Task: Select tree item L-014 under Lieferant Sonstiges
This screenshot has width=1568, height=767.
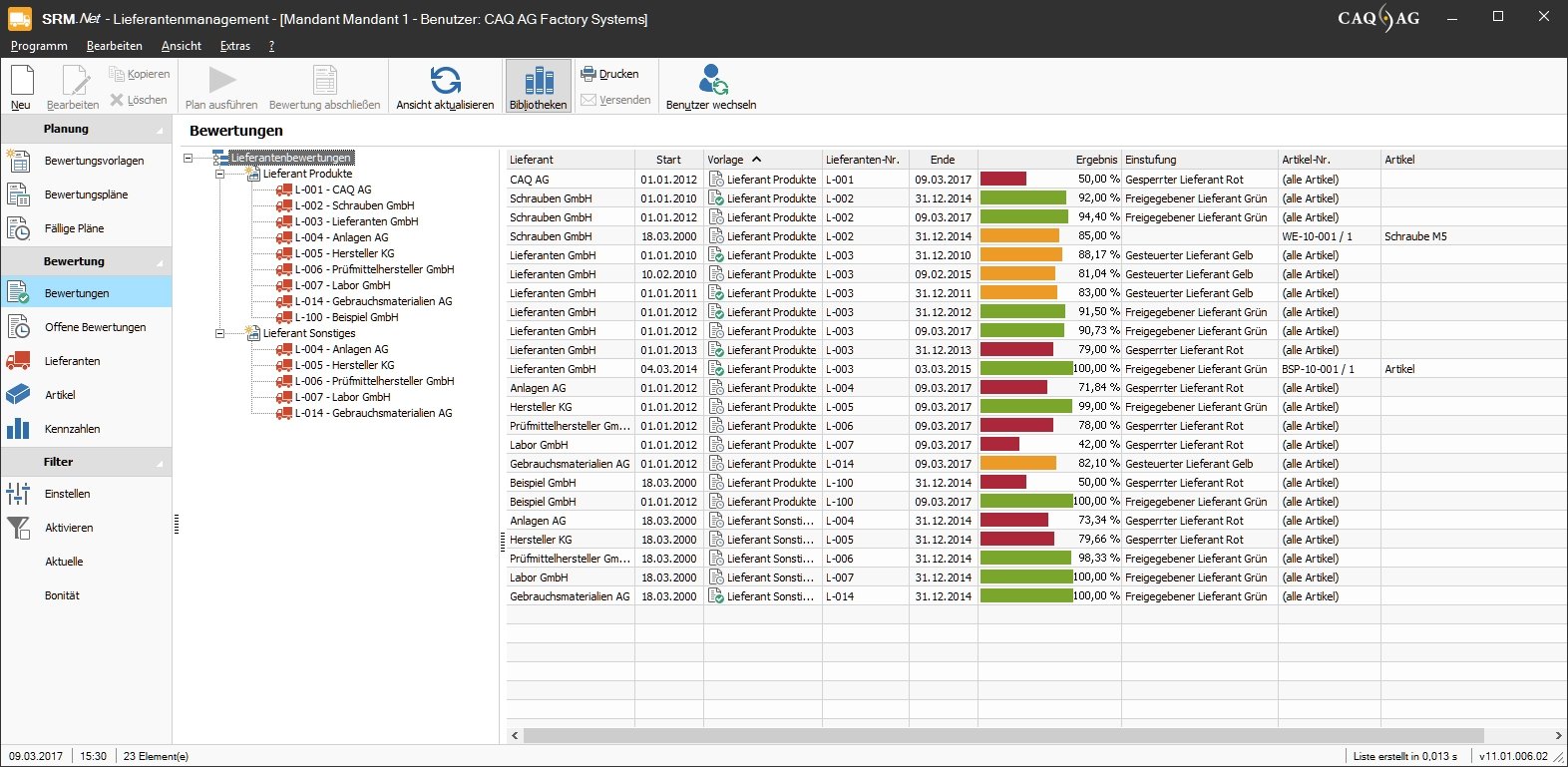Action: click(x=373, y=413)
